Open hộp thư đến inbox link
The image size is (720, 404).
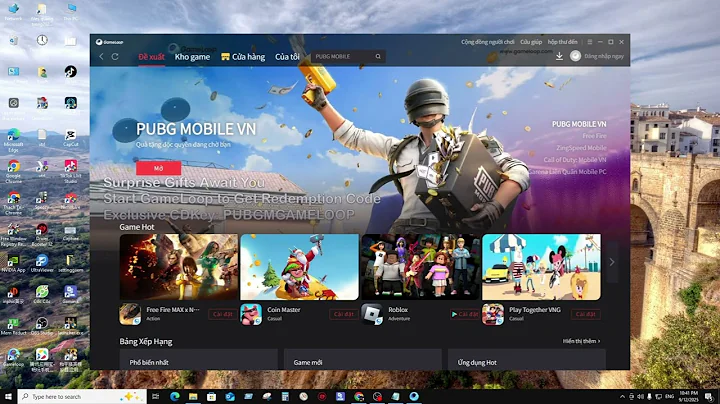[x=562, y=42]
